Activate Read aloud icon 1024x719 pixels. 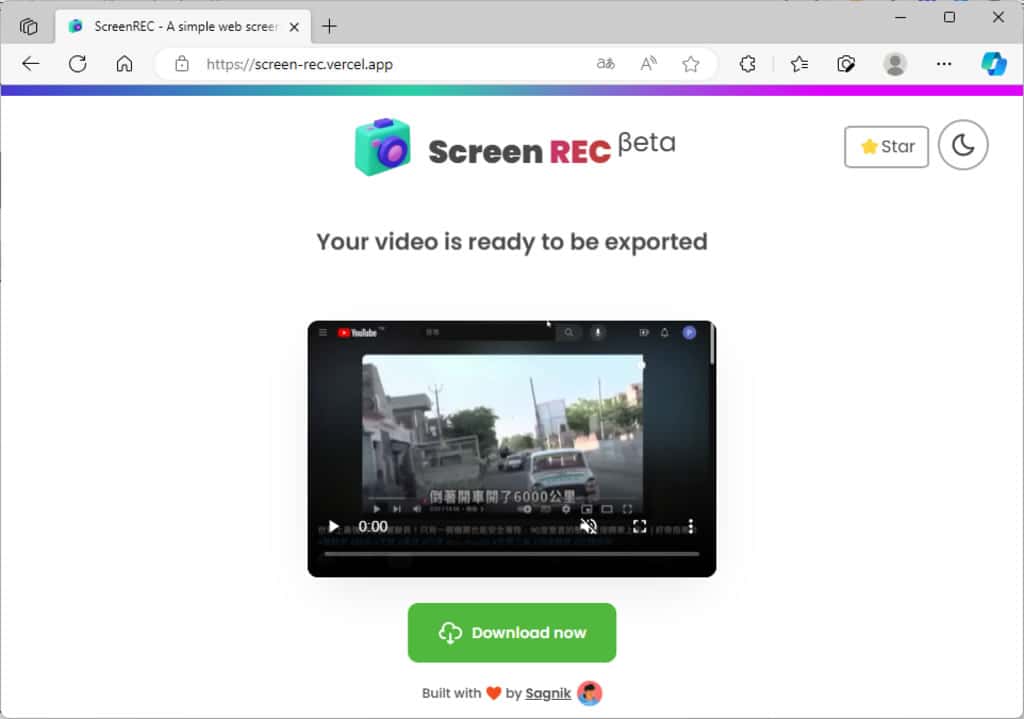pyautogui.click(x=648, y=64)
